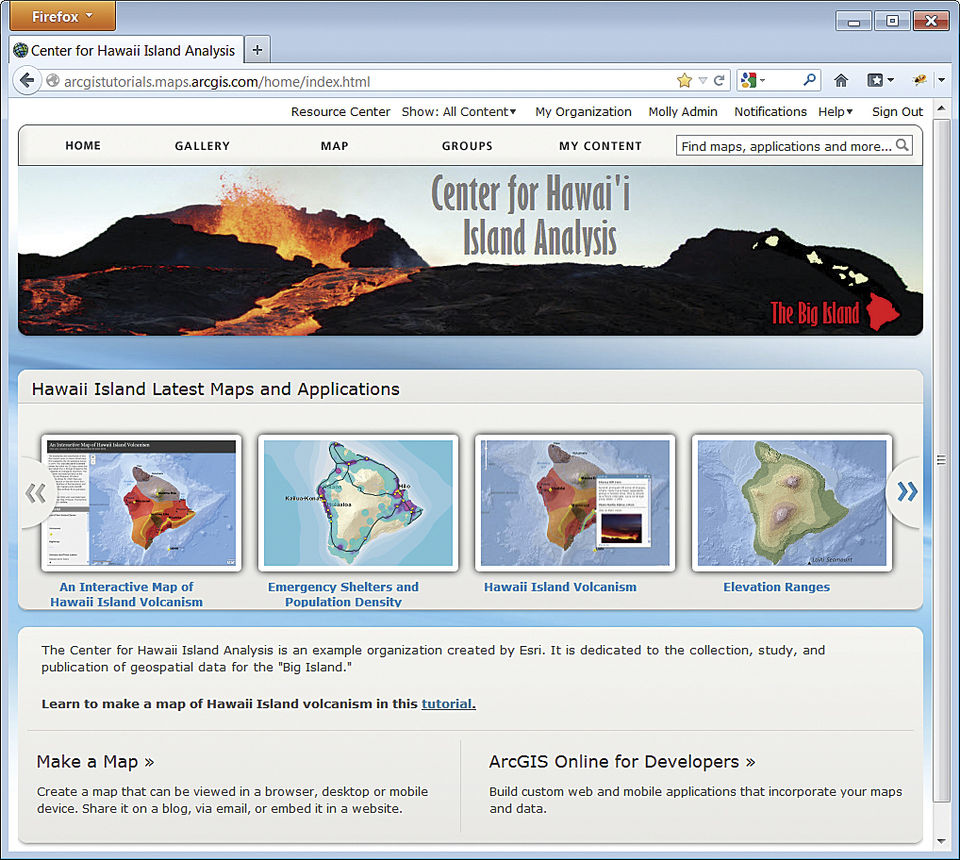Expand the toolbar overflow arrow

pyautogui.click(x=942, y=80)
